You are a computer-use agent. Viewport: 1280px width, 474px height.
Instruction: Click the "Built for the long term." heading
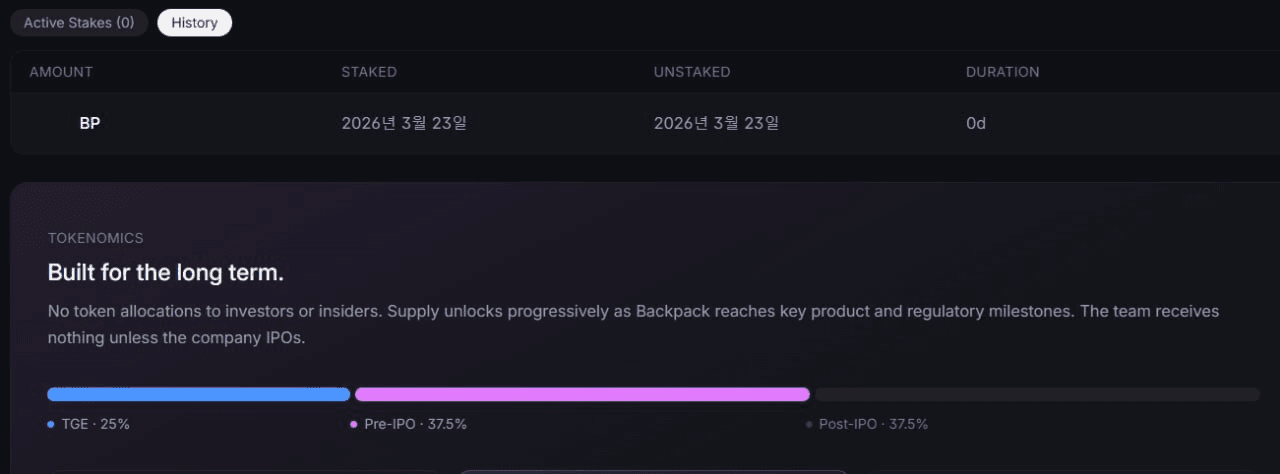tap(165, 273)
